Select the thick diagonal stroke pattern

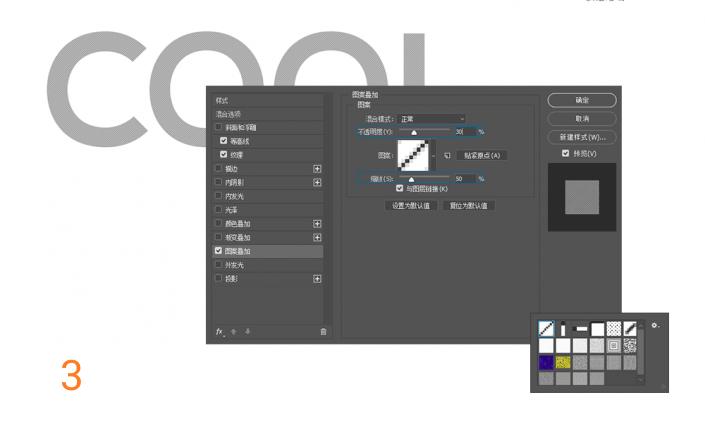click(x=630, y=329)
